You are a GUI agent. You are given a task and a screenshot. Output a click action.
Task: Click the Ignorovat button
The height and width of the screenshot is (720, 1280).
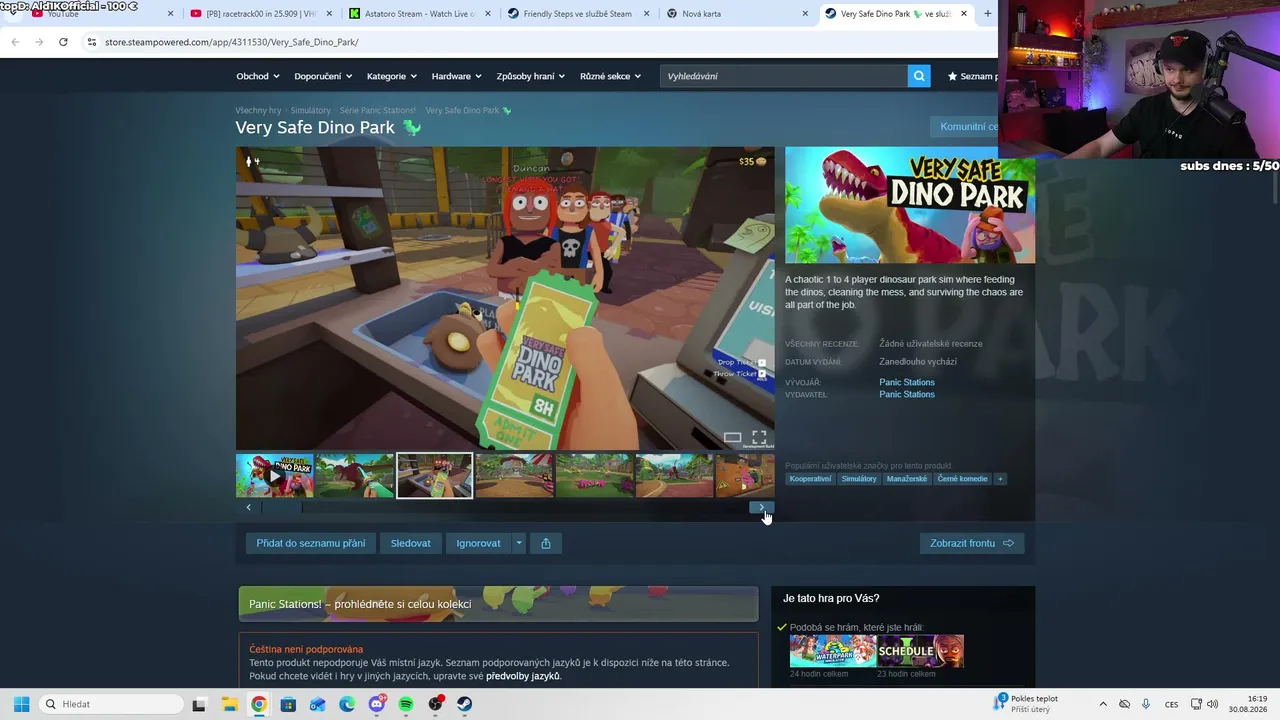(478, 543)
